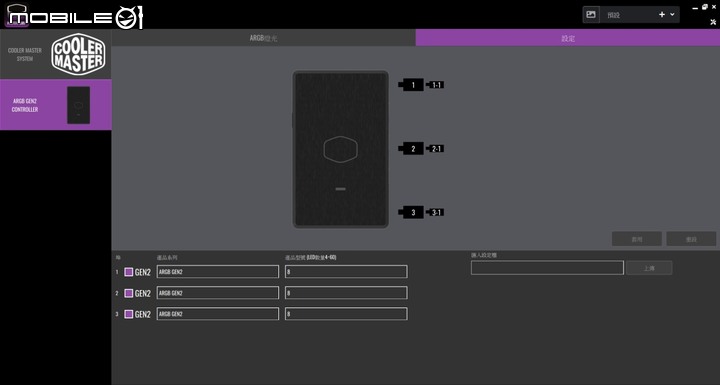Click the LED count field for port 3
This screenshot has width=720, height=385.
coord(346,314)
